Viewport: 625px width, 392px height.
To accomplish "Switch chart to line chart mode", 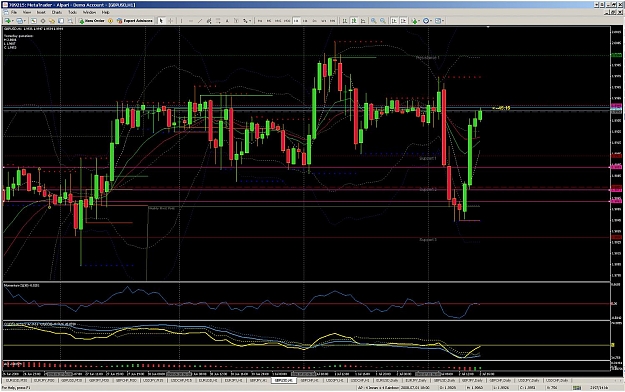I will tap(363, 20).
